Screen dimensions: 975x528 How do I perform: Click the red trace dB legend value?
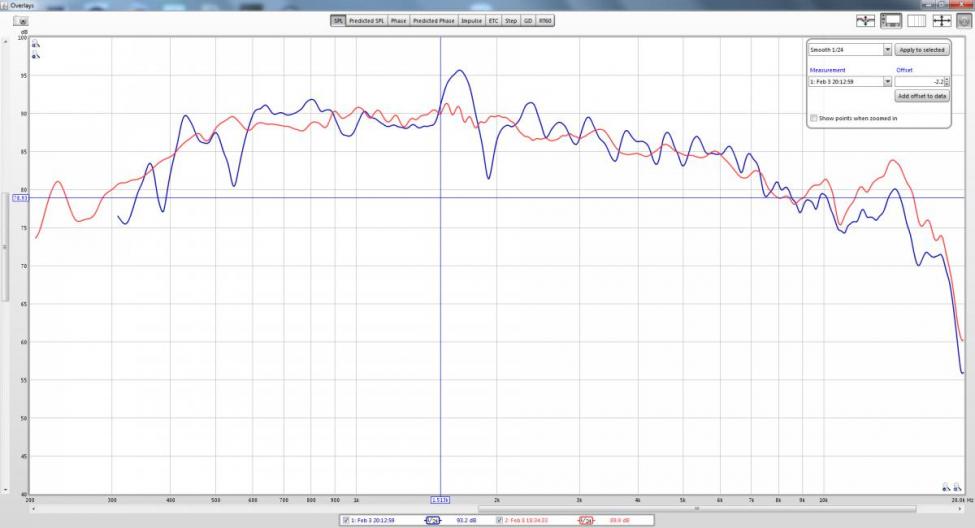(x=619, y=520)
